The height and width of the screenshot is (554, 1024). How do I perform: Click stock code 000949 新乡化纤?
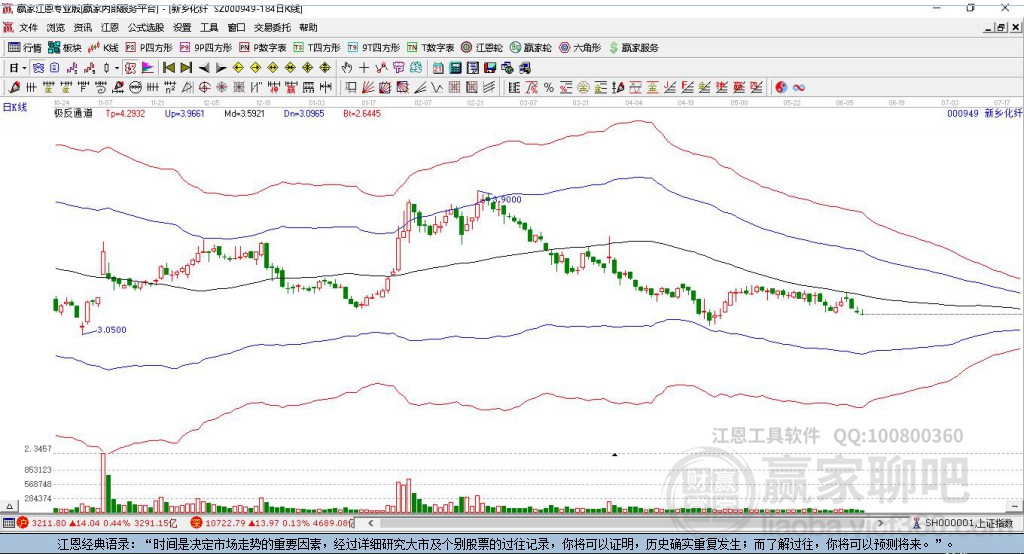(985, 113)
